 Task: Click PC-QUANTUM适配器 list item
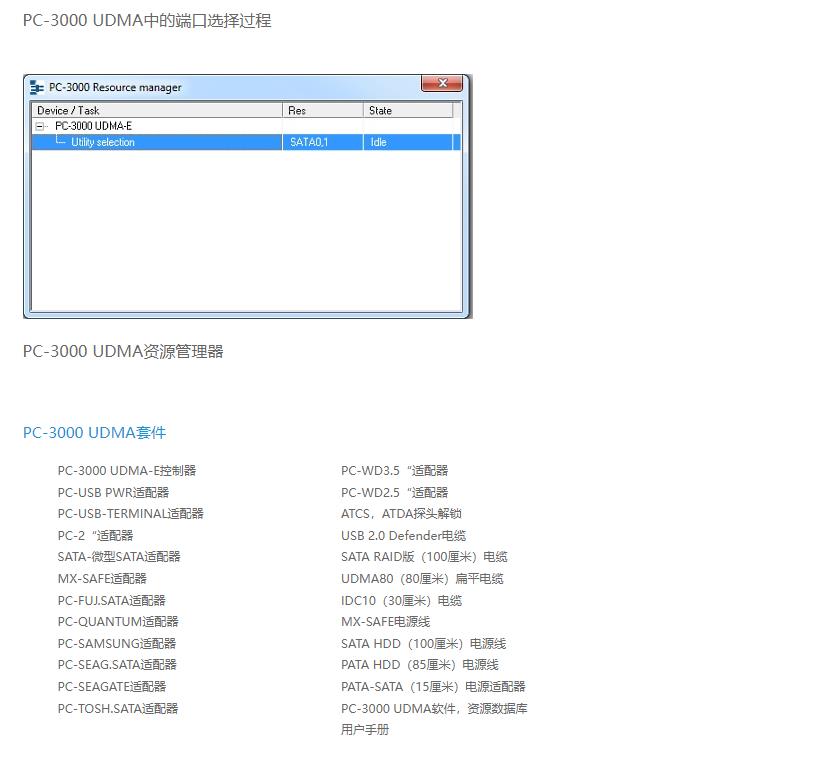click(x=118, y=622)
